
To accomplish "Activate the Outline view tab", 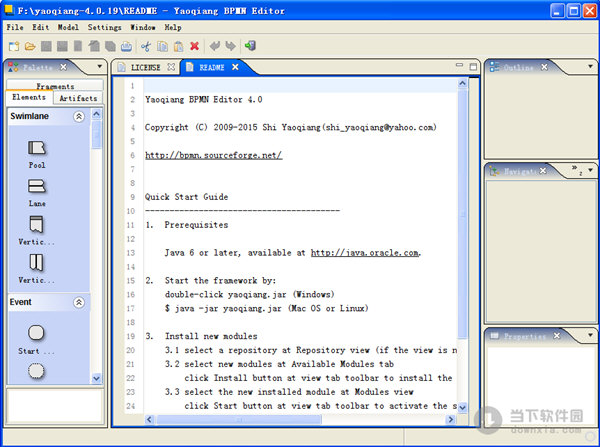I will click(518, 67).
